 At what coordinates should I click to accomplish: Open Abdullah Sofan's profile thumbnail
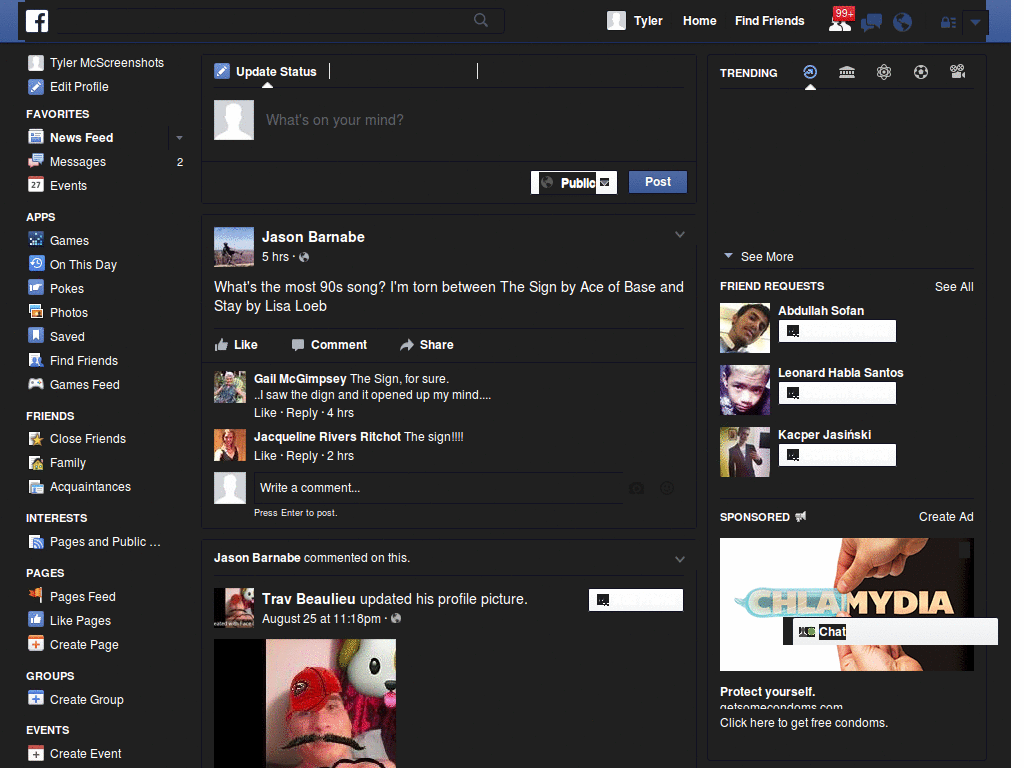pyautogui.click(x=744, y=328)
